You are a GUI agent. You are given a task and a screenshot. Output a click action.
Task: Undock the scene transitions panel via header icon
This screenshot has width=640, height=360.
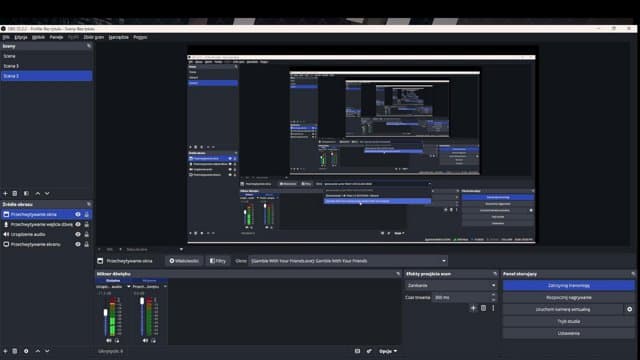495,274
